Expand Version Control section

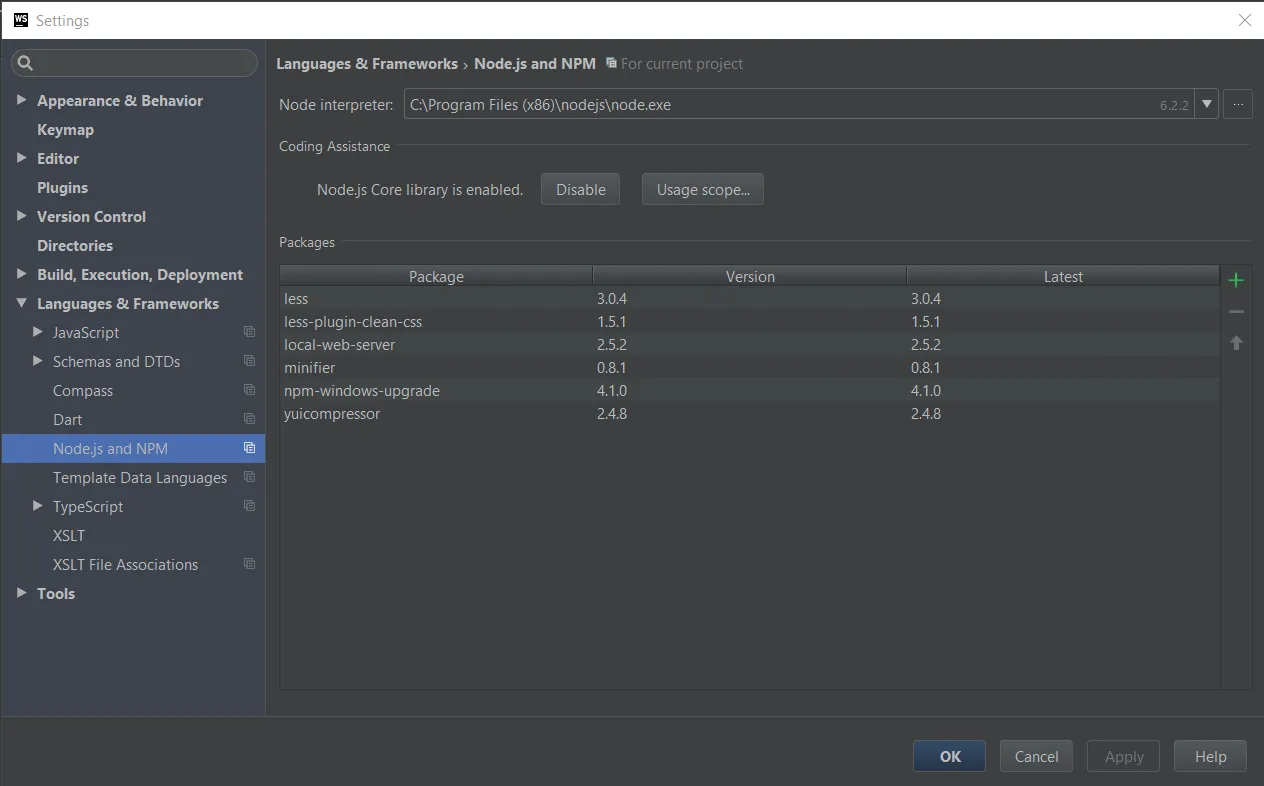22,216
